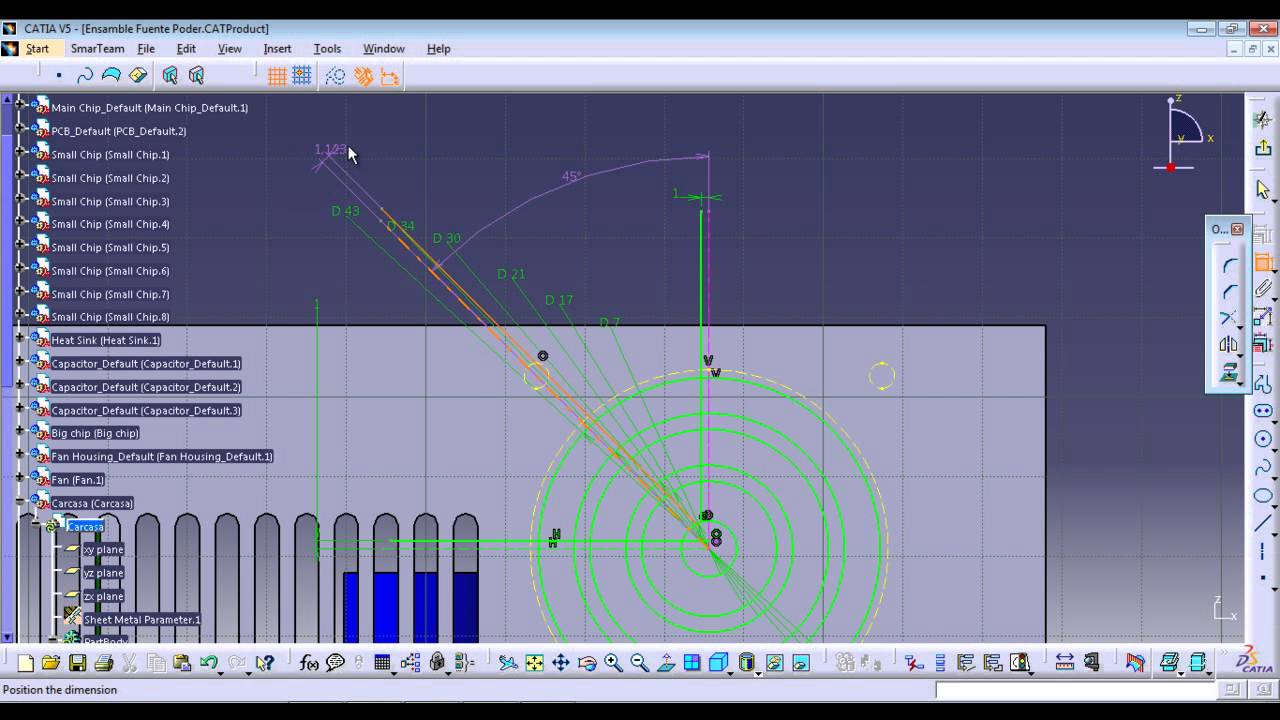Image resolution: width=1280 pixels, height=720 pixels.
Task: Click the Fit All In view icon
Action: pos(535,662)
